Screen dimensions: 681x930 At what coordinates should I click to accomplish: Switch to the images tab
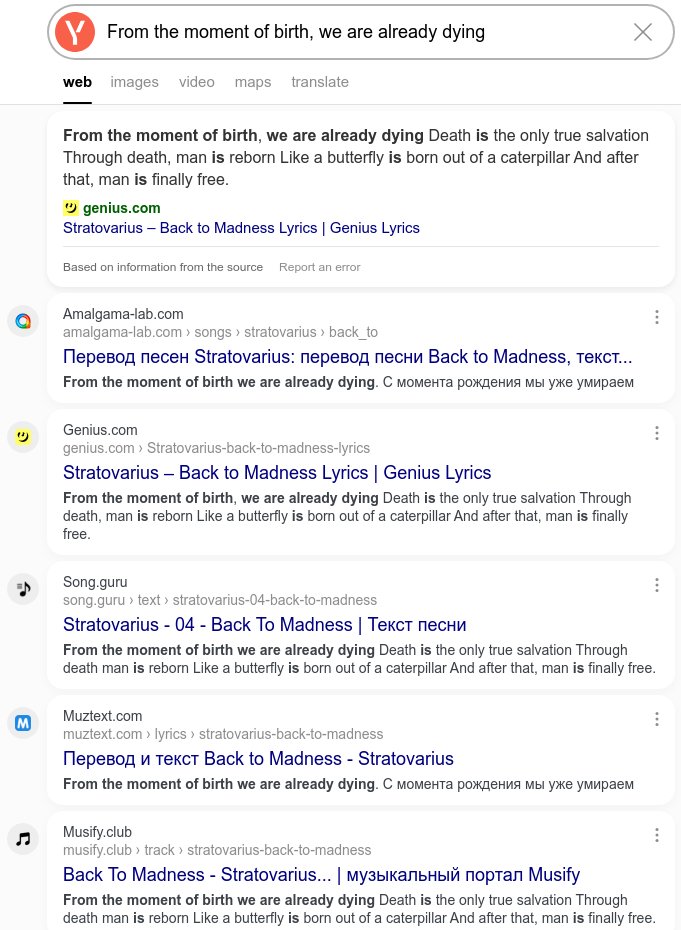coord(135,82)
